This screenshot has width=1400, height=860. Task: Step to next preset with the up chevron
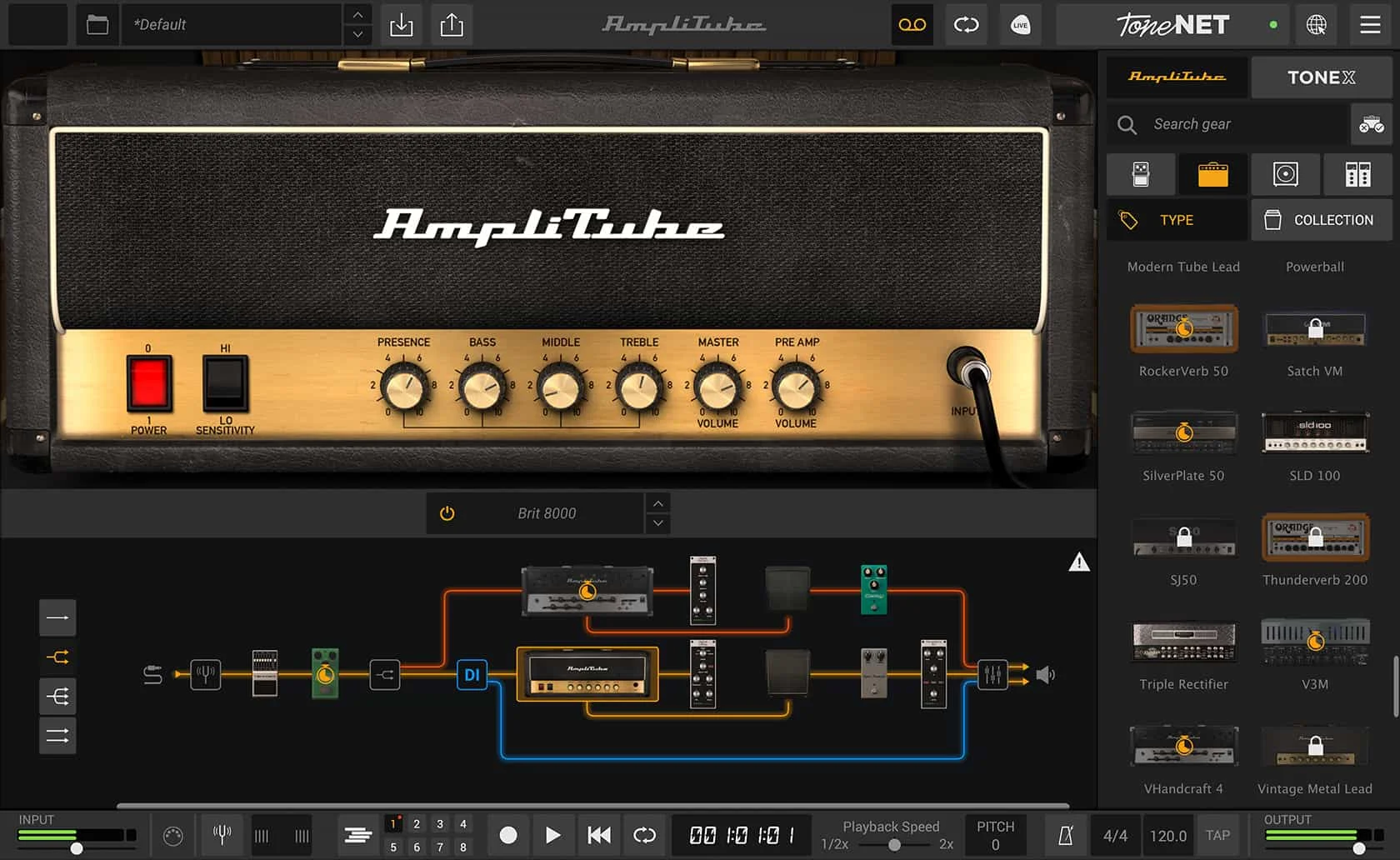point(357,15)
